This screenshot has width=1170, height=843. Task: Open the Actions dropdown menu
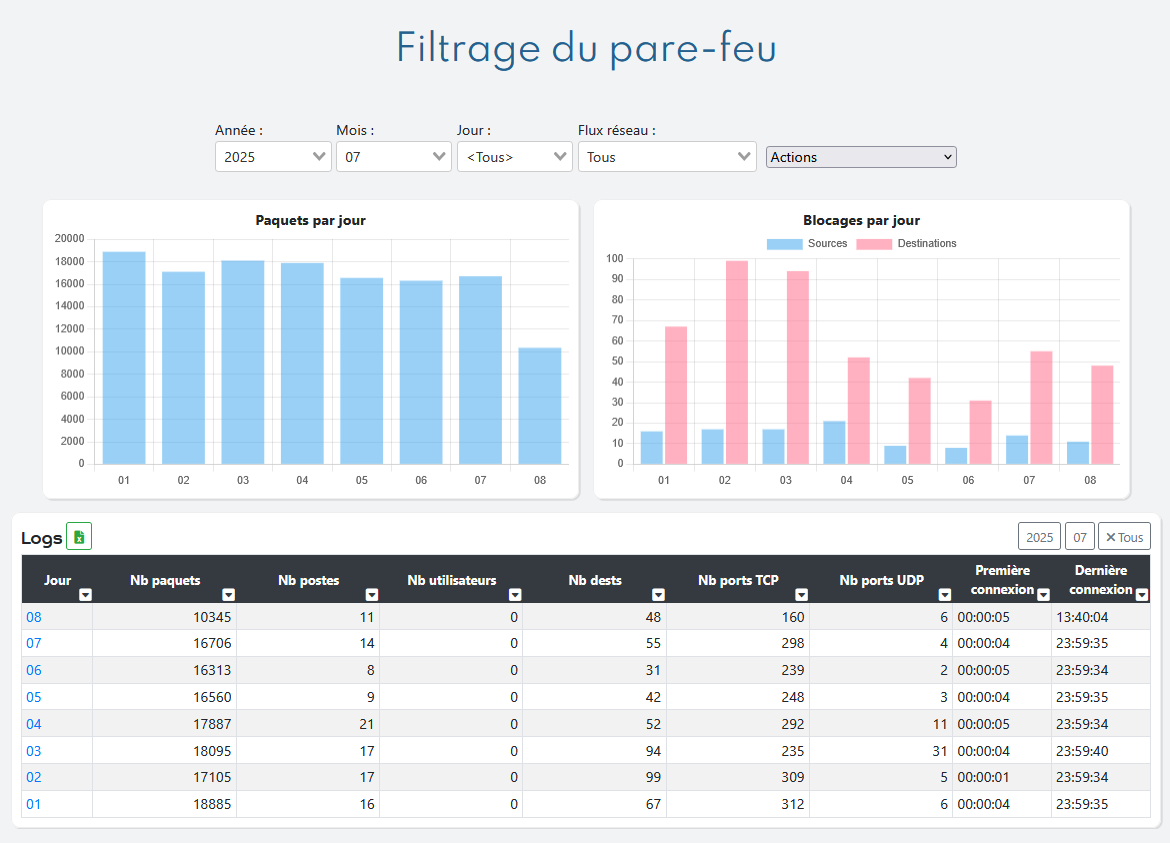click(x=861, y=157)
